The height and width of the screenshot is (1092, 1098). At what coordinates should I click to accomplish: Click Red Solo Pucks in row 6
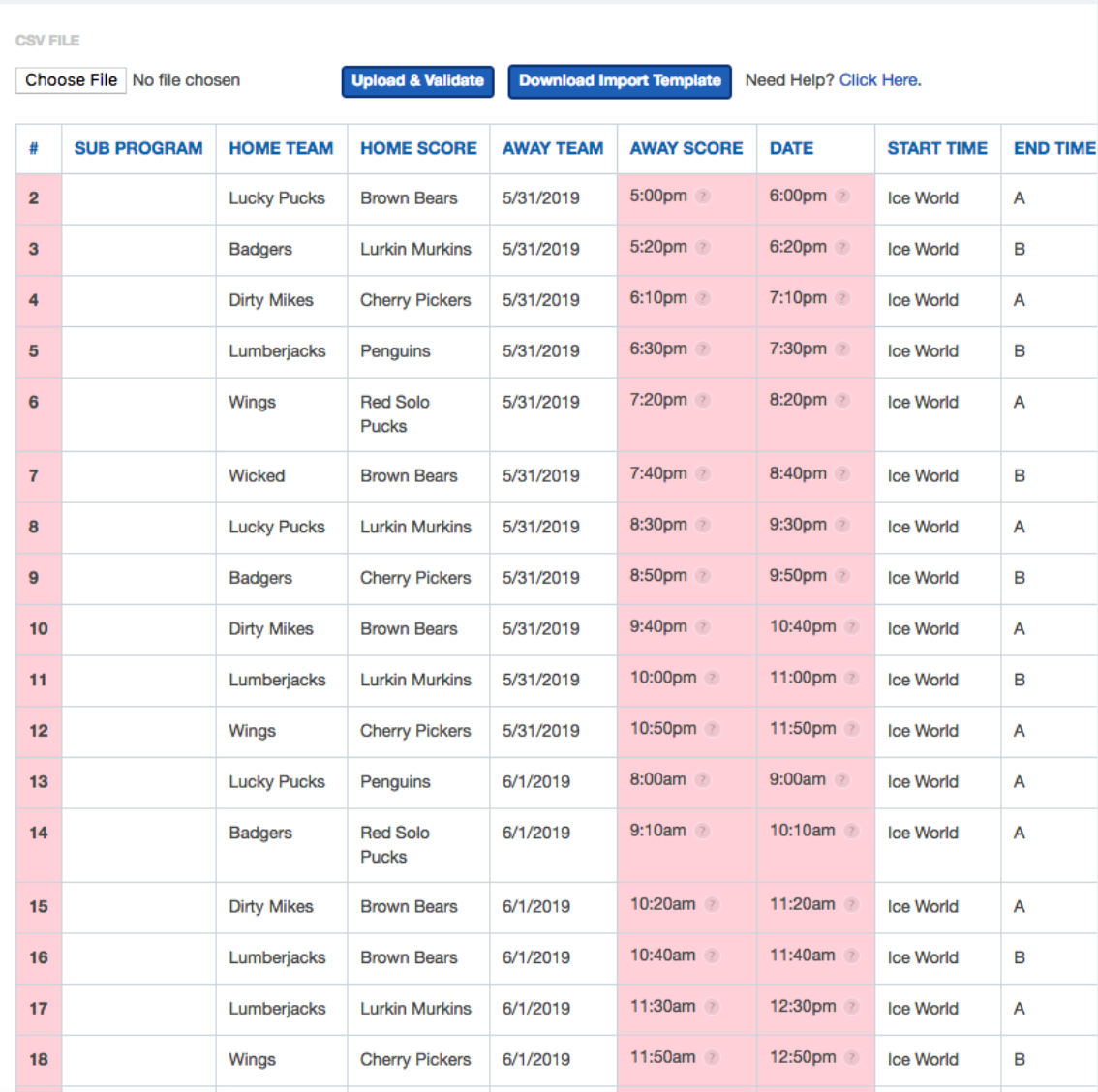(x=395, y=413)
